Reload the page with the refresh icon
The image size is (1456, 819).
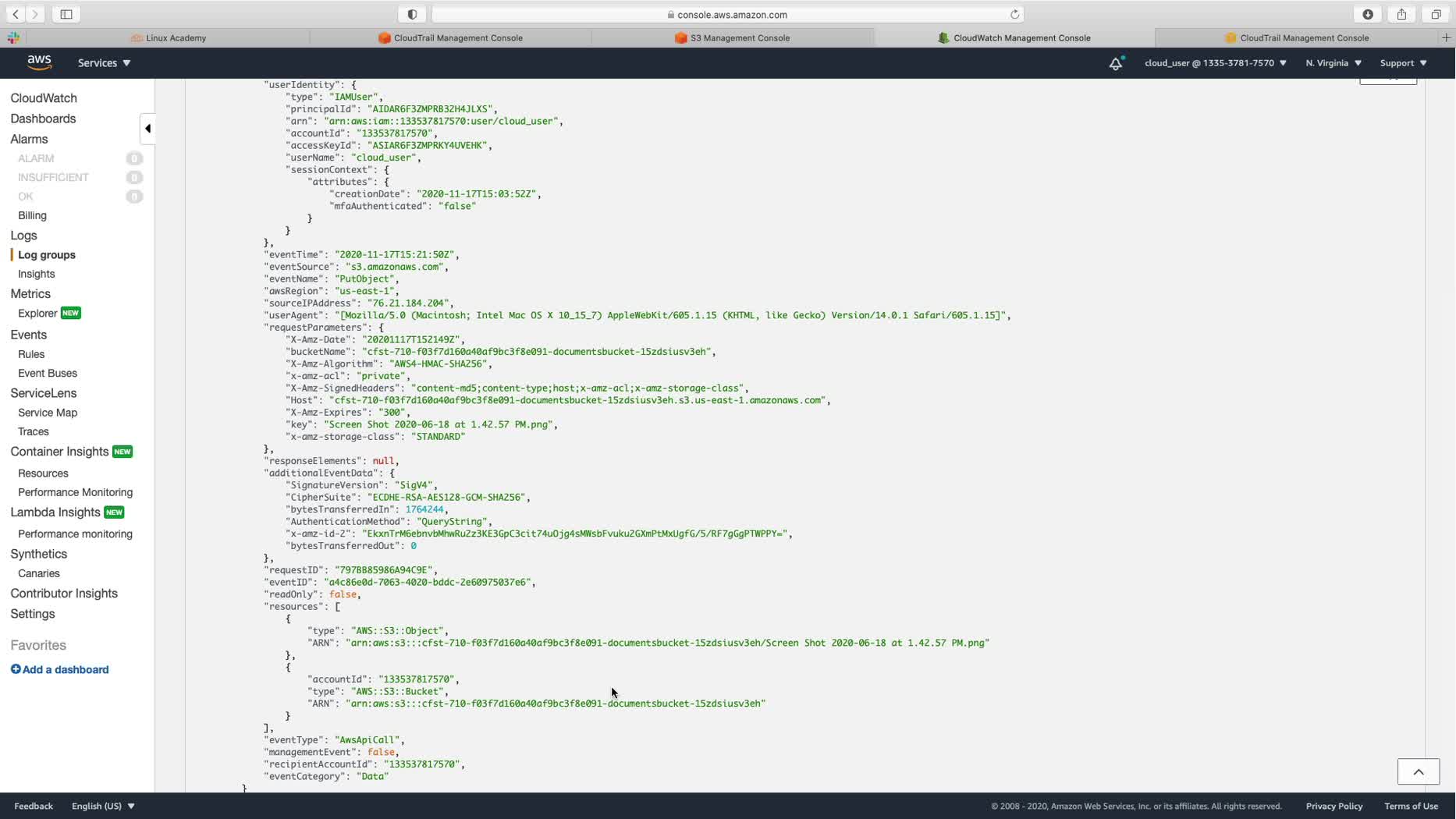(1014, 14)
